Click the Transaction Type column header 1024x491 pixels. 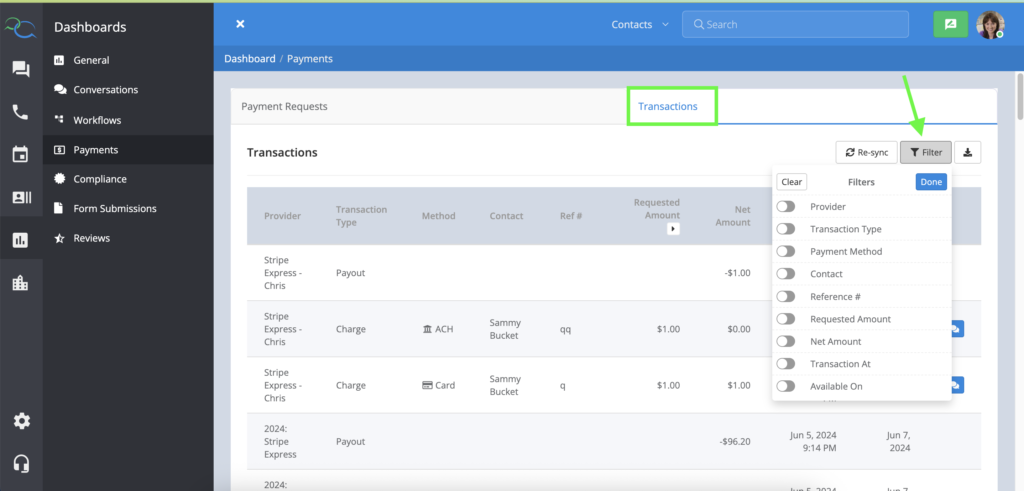coord(361,216)
